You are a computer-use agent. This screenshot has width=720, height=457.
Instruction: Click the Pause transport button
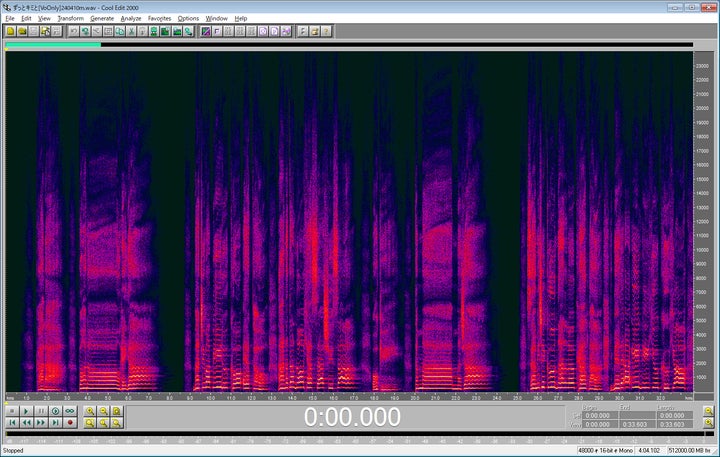pyautogui.click(x=41, y=411)
